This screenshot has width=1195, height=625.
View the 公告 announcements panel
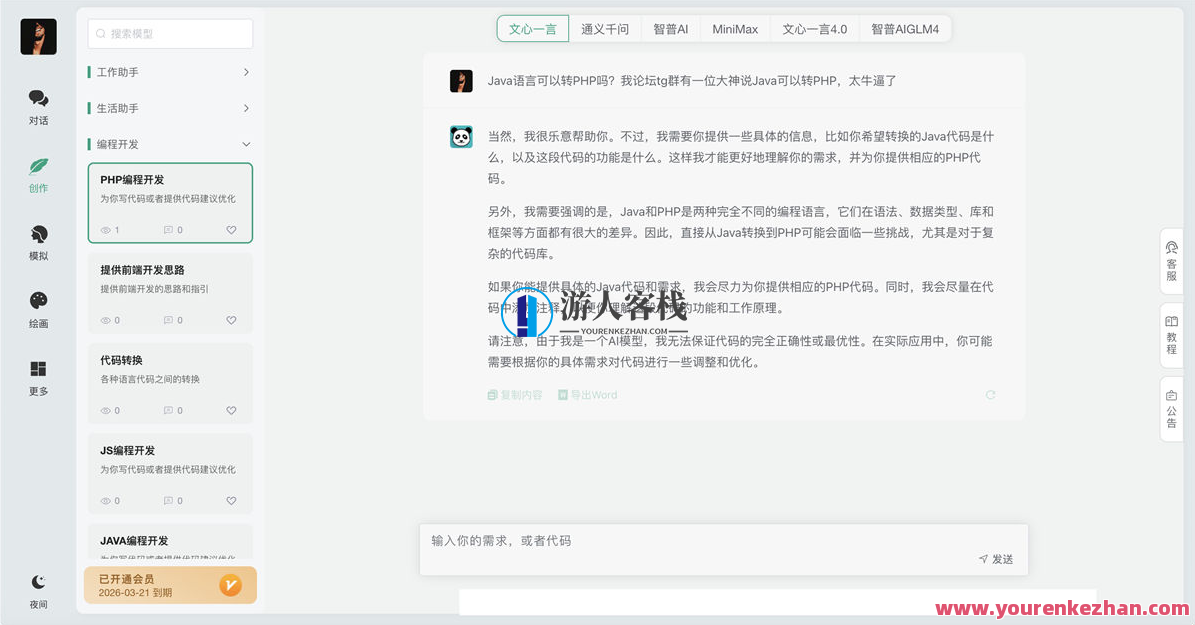click(x=1171, y=408)
